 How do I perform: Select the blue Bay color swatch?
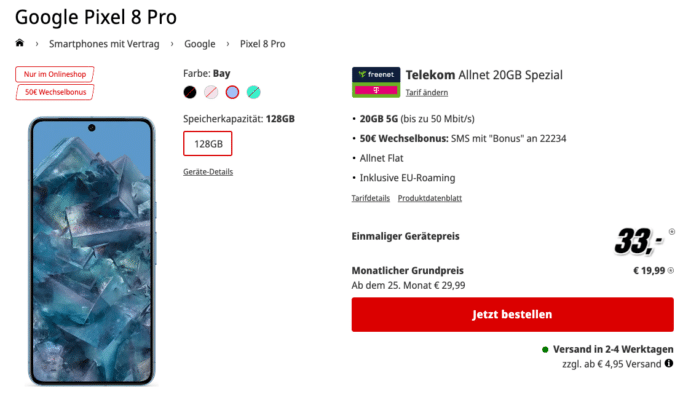[232, 92]
